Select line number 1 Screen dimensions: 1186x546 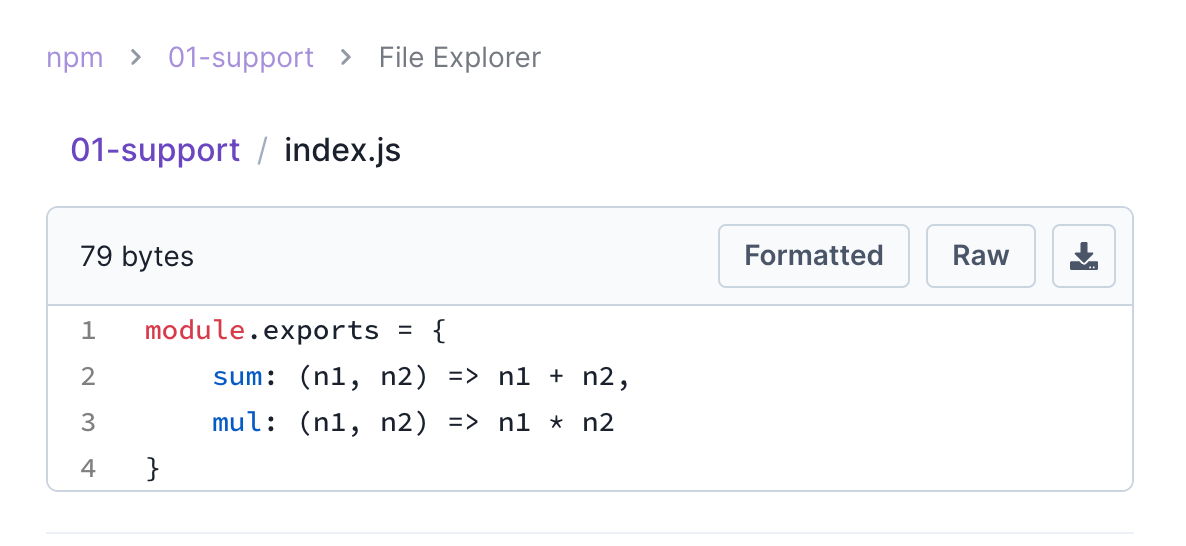tap(88, 330)
